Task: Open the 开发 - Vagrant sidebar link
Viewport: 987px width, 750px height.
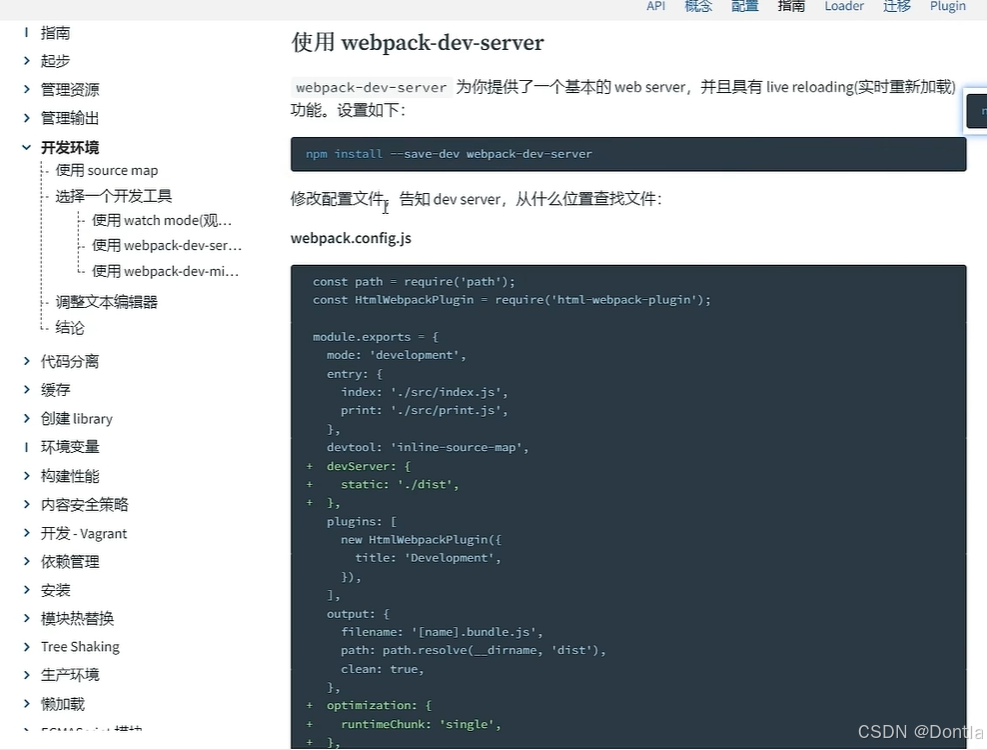Action: coord(84,533)
